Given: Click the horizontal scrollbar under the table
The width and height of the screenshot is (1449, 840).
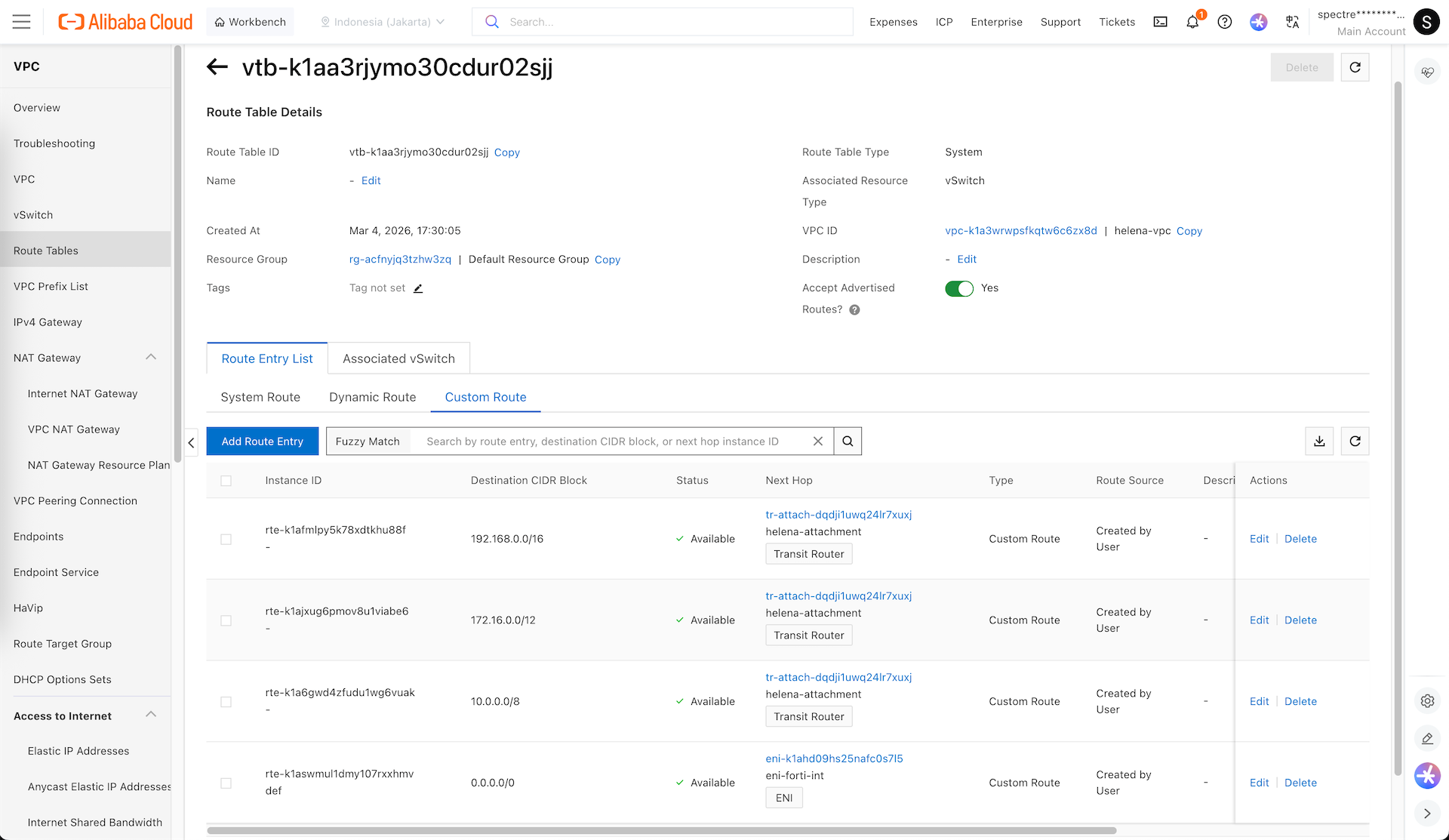Looking at the screenshot, I should (661, 830).
